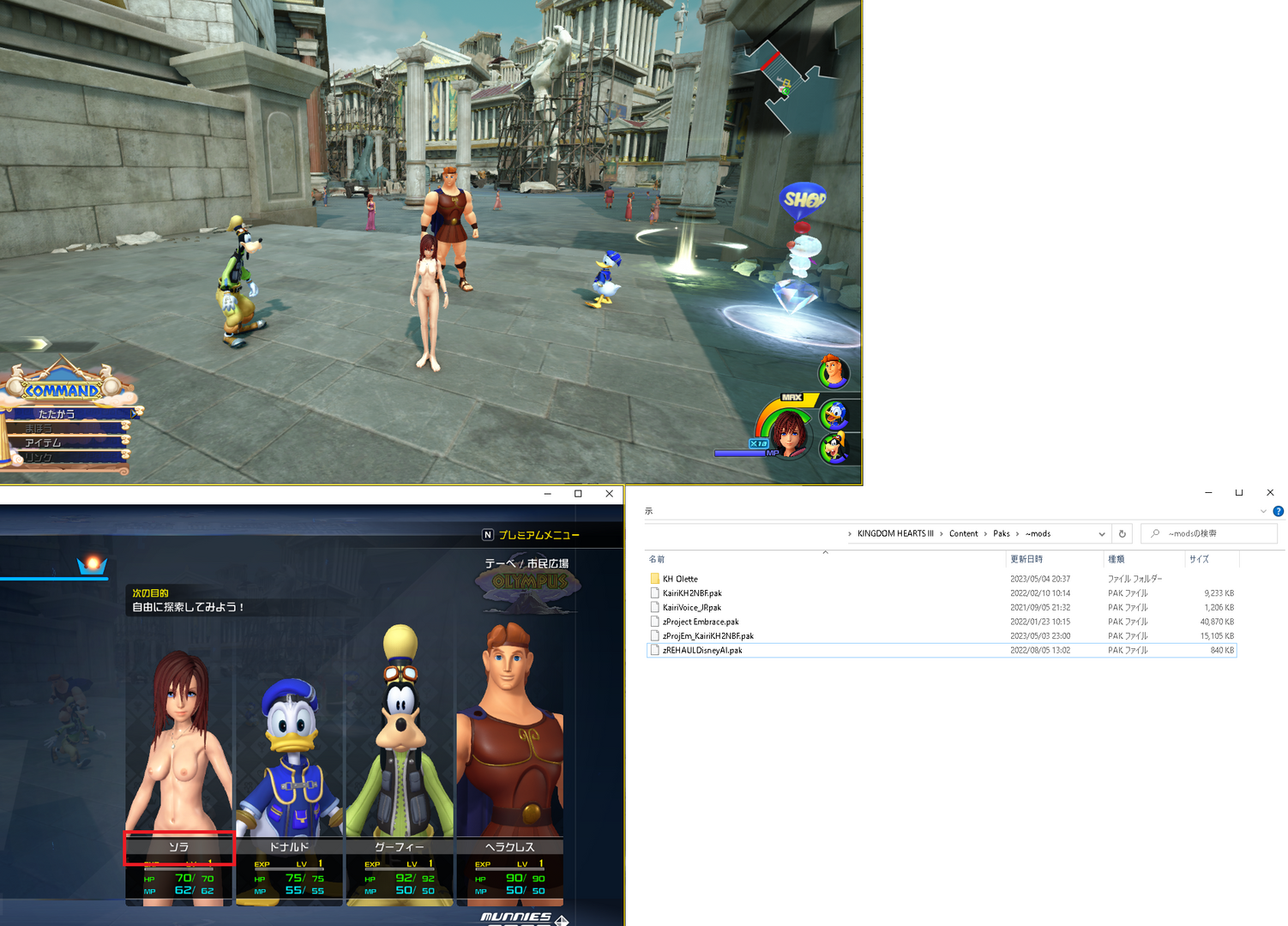Click the size value 15,105 KB
The width and height of the screenshot is (1288, 926).
tap(1217, 636)
